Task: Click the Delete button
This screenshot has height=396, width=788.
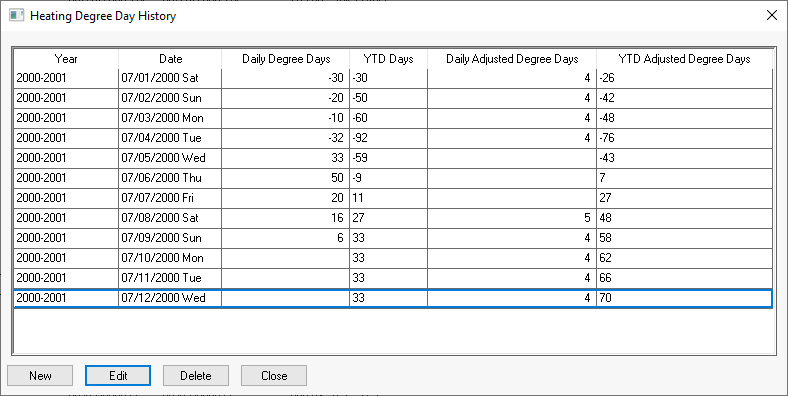Action: tap(196, 375)
